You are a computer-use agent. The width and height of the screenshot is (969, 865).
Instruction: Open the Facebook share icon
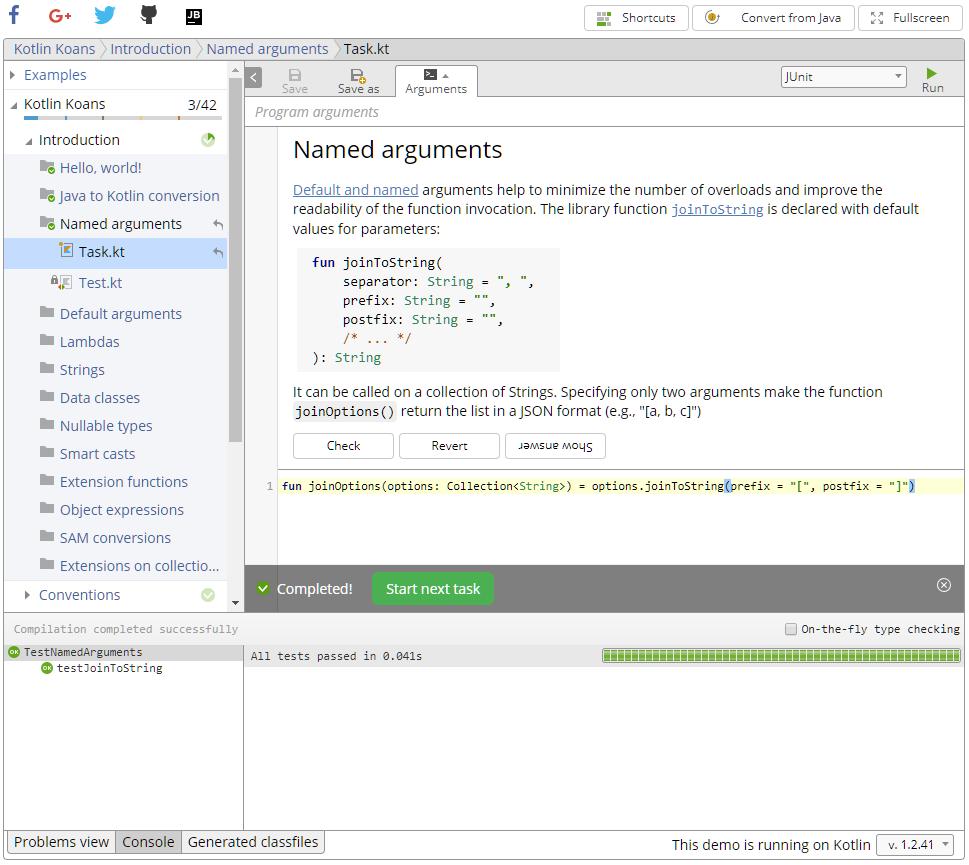(15, 15)
